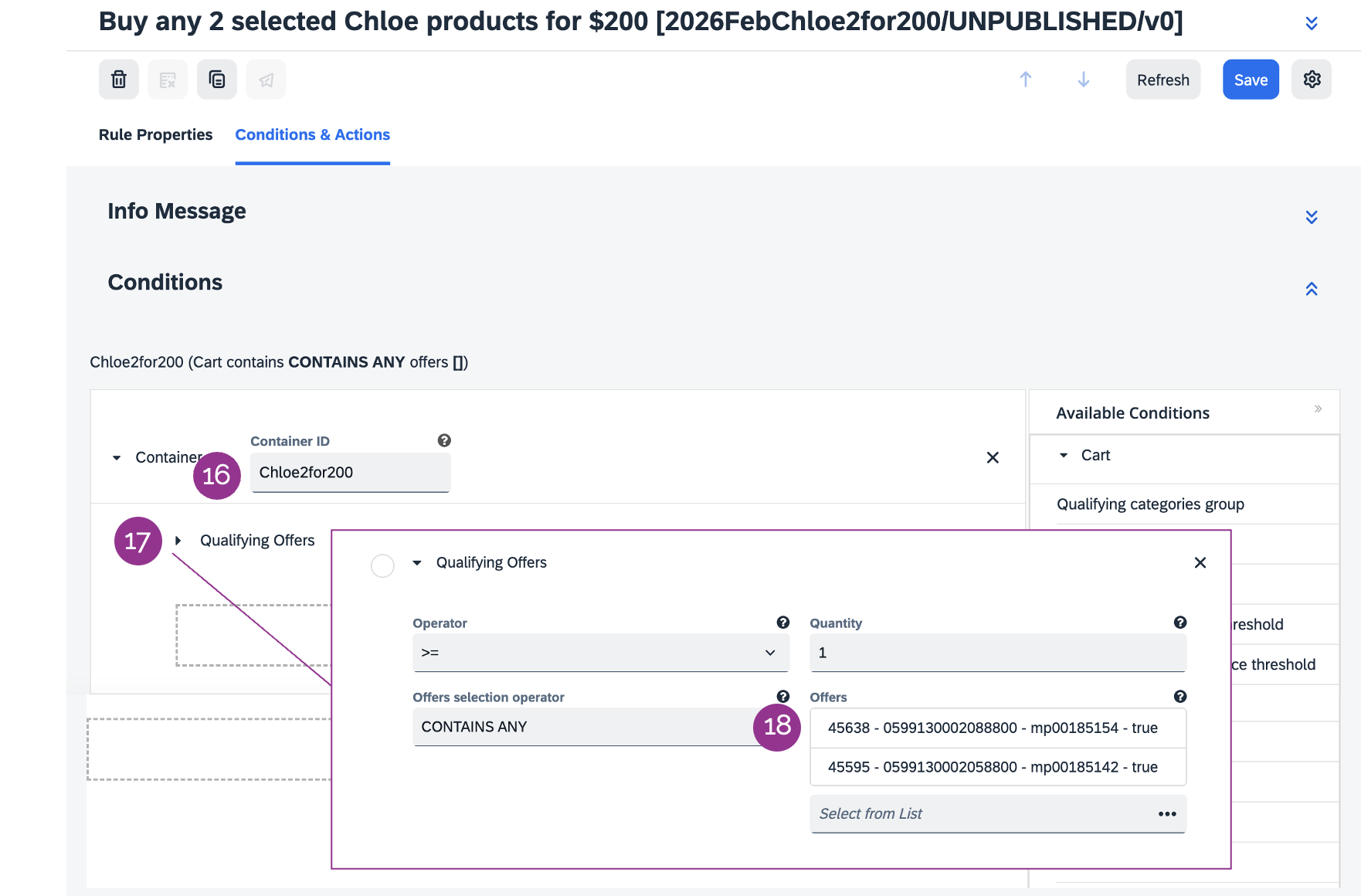Click the trash delete rule icon
The height and width of the screenshot is (896, 1361).
coord(119,80)
